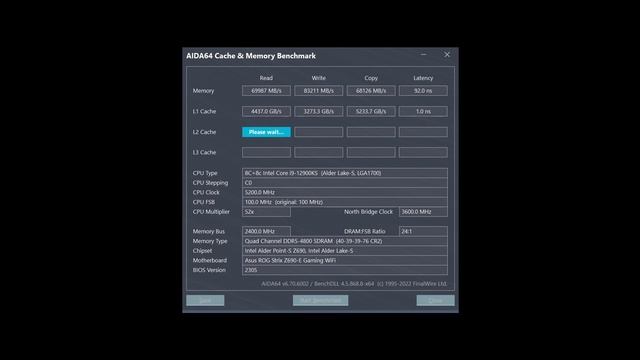The height and width of the screenshot is (360, 640).
Task: Select the Memory Latency value 92.0 ns
Action: pyautogui.click(x=423, y=91)
